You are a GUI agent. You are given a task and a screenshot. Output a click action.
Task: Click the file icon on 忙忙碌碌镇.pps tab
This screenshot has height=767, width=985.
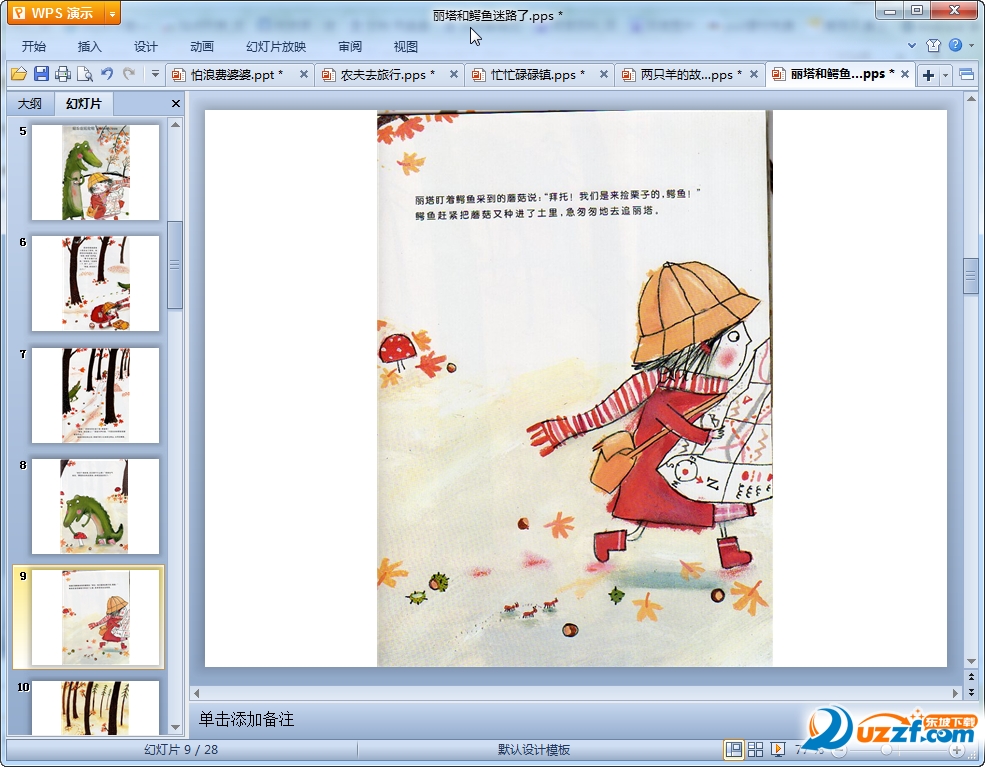point(479,75)
